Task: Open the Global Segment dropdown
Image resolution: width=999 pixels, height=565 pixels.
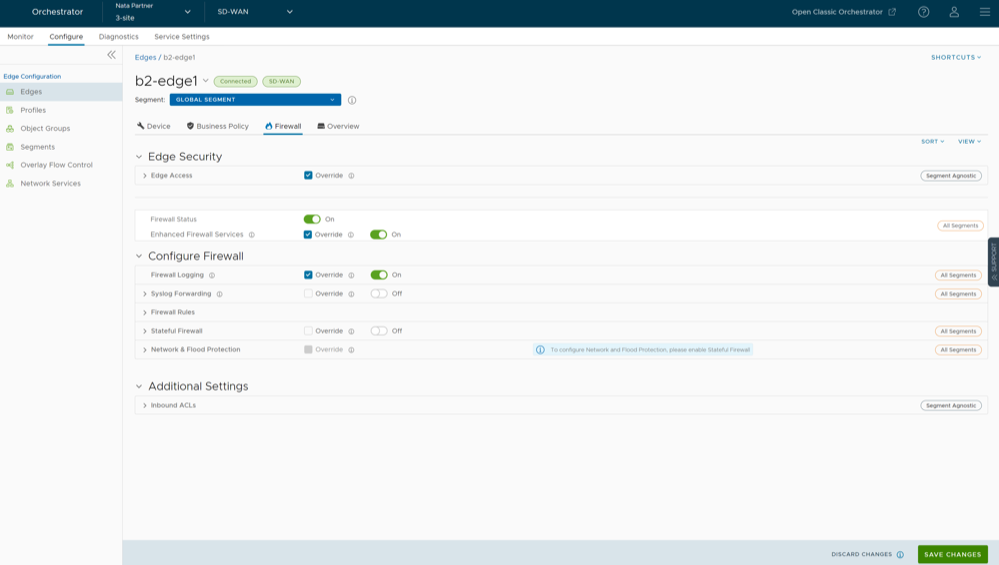Action: (x=255, y=100)
